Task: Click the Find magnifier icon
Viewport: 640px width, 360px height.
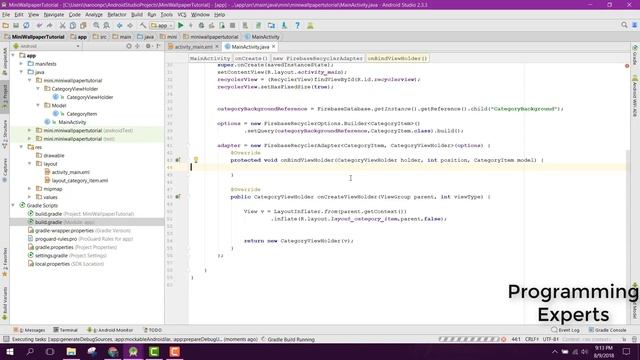Action: pos(96,25)
